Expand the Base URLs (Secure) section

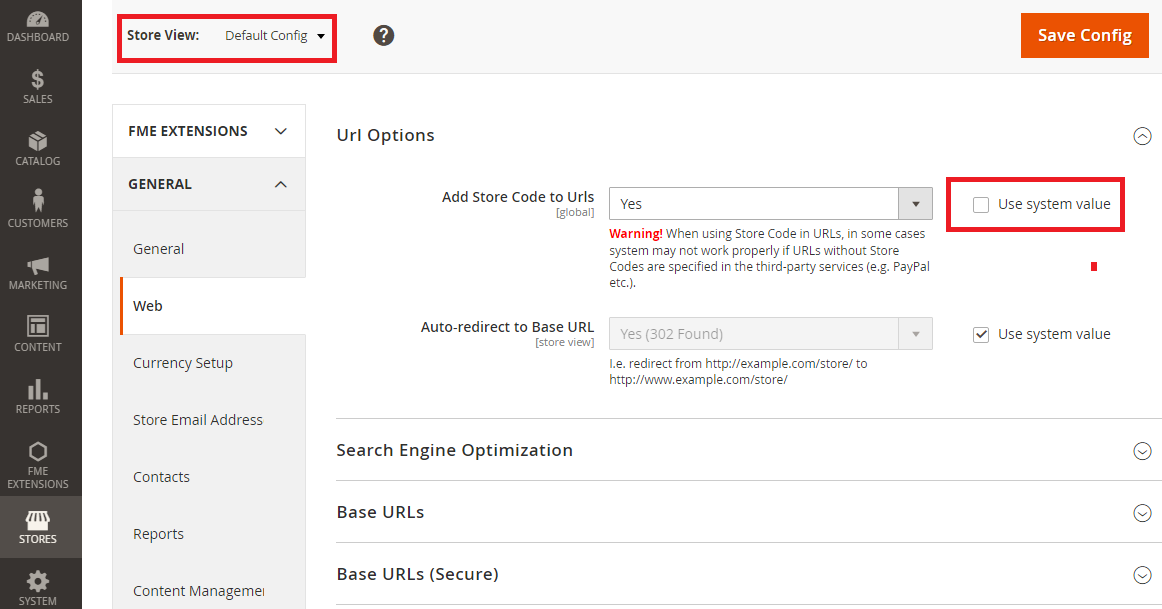(x=1142, y=575)
